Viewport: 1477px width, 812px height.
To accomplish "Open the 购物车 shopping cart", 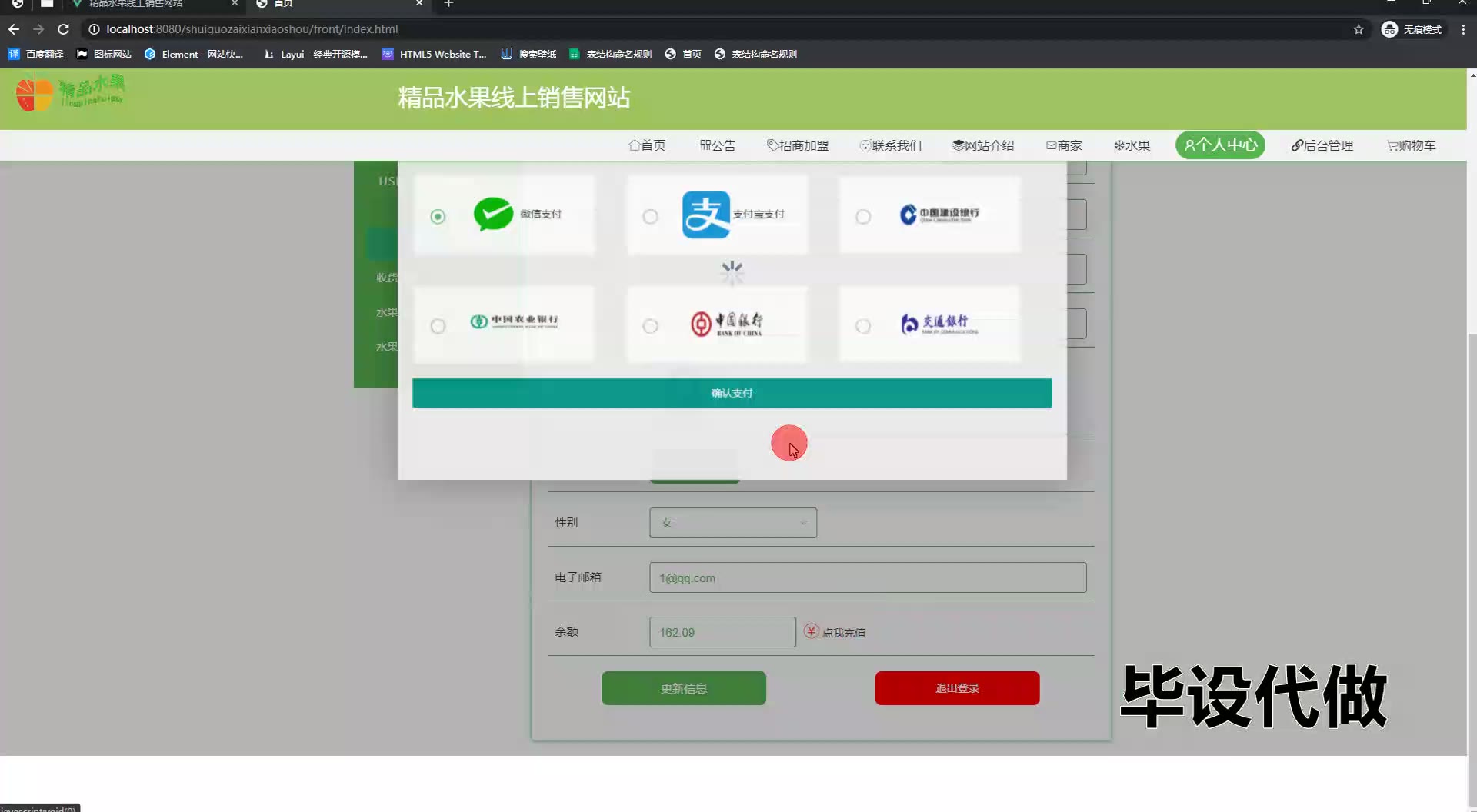I will [x=1411, y=145].
